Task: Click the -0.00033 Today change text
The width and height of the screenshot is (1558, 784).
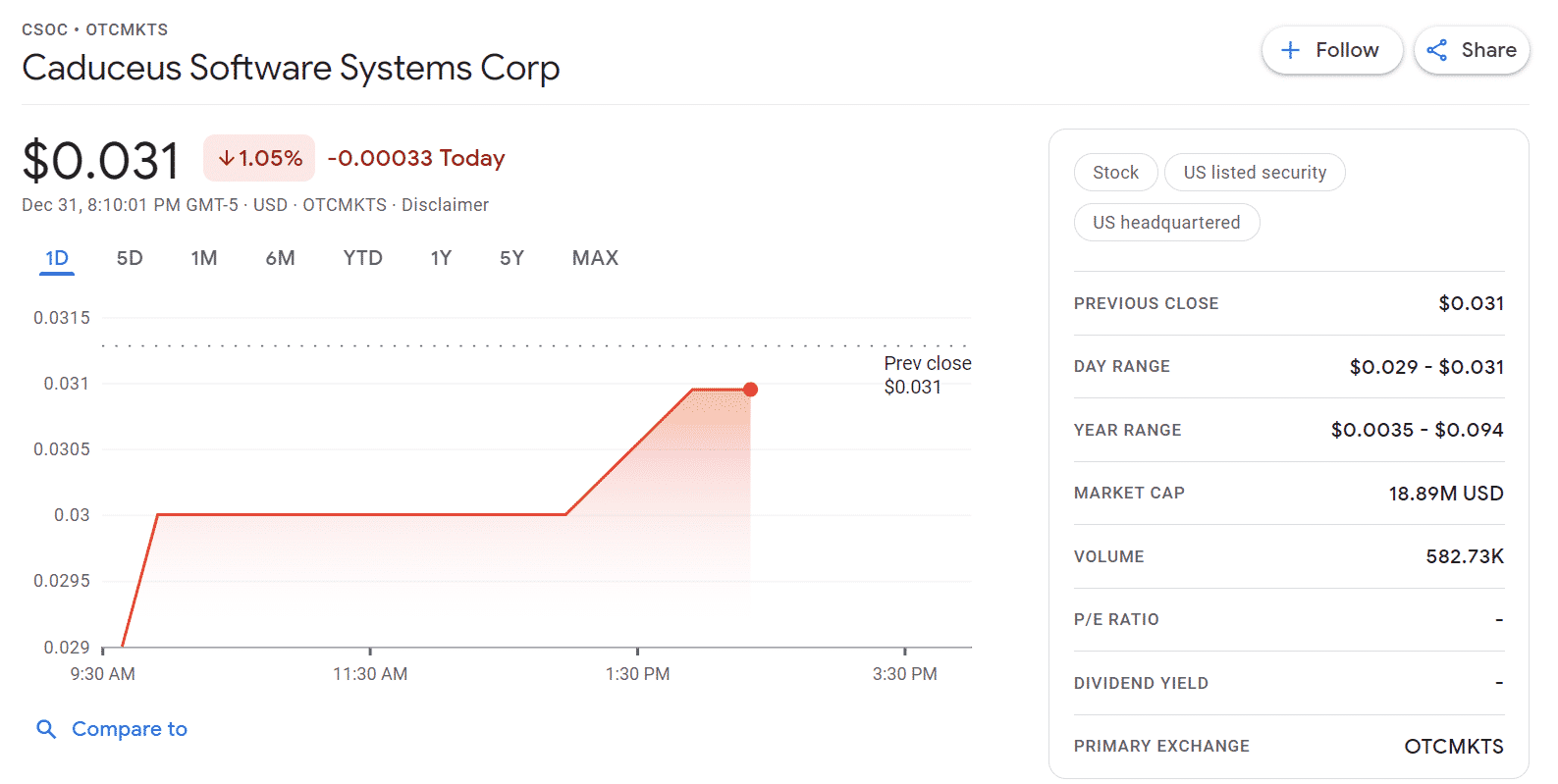Action: coord(416,158)
